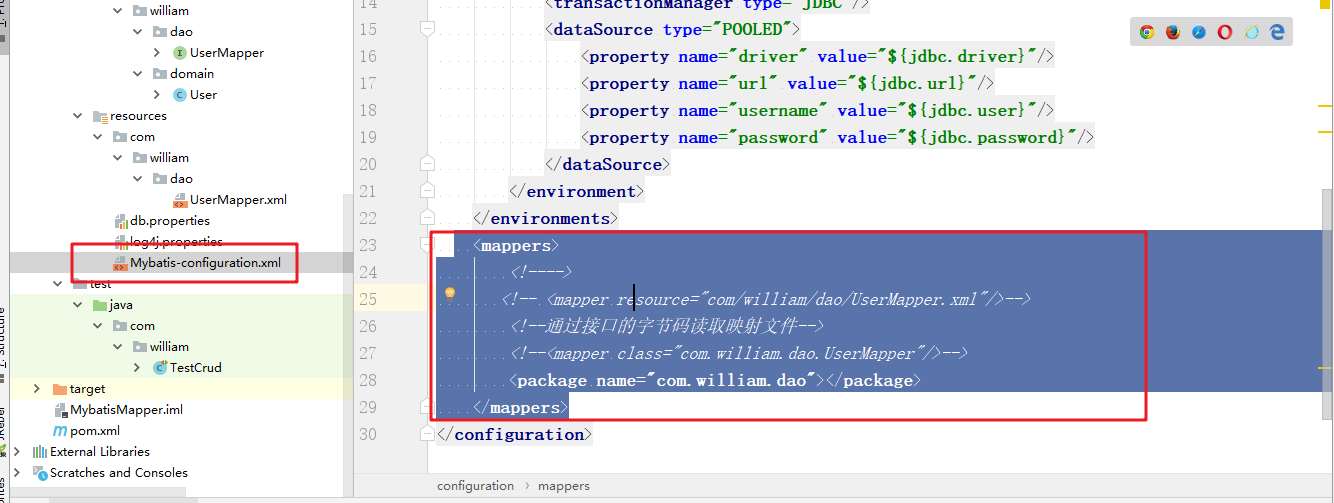This screenshot has width=1334, height=503.
Task: Open preview in Internet Explorer icon
Action: pos(1251,32)
